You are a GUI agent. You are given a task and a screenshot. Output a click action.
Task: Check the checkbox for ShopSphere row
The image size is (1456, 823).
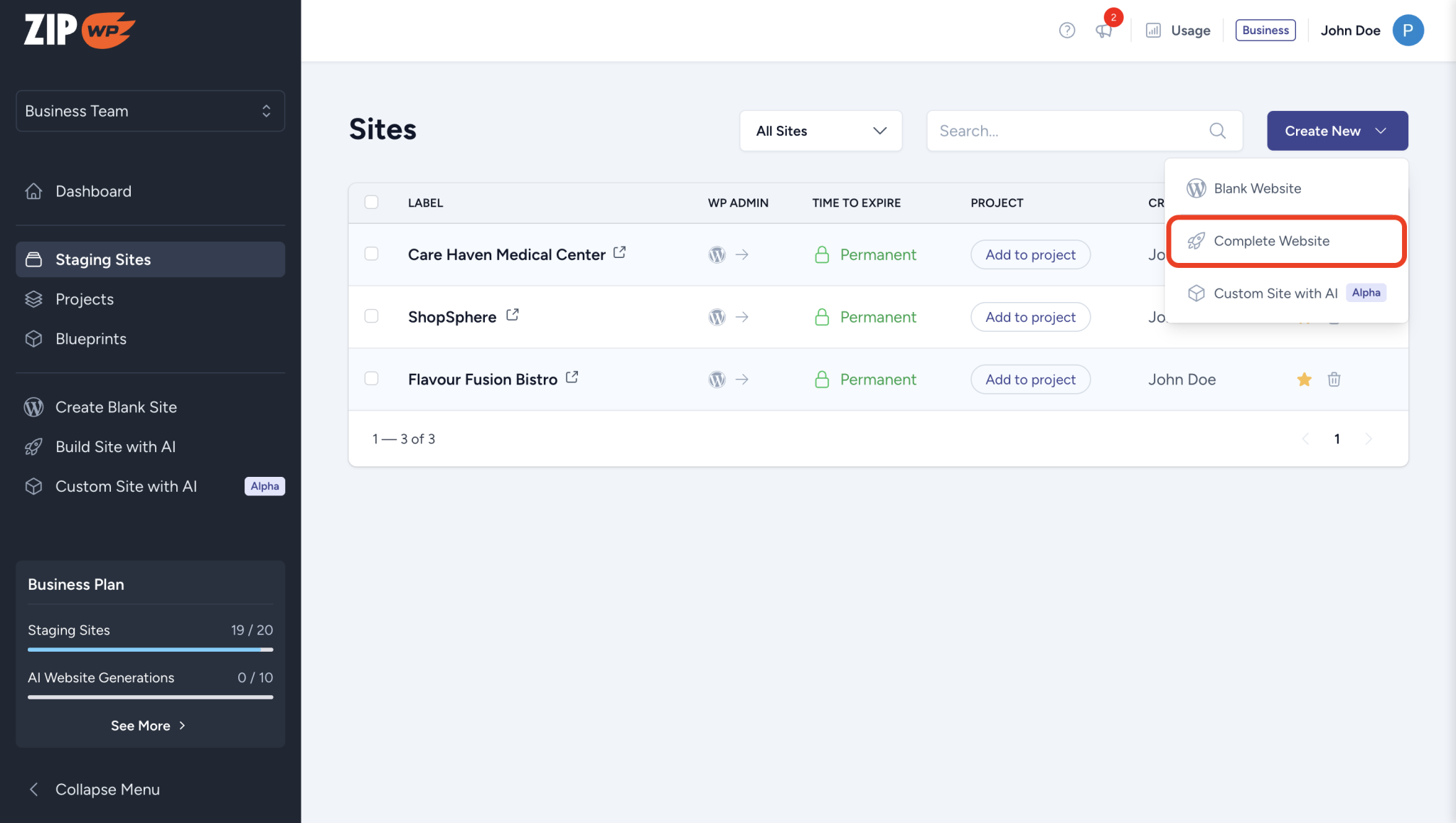pyautogui.click(x=371, y=316)
